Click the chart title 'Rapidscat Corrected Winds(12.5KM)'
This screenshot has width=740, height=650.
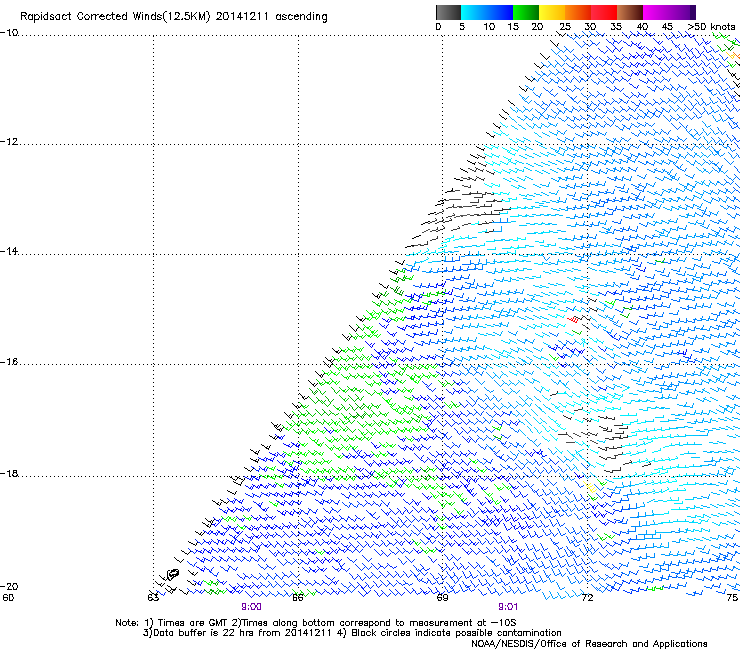(x=115, y=17)
